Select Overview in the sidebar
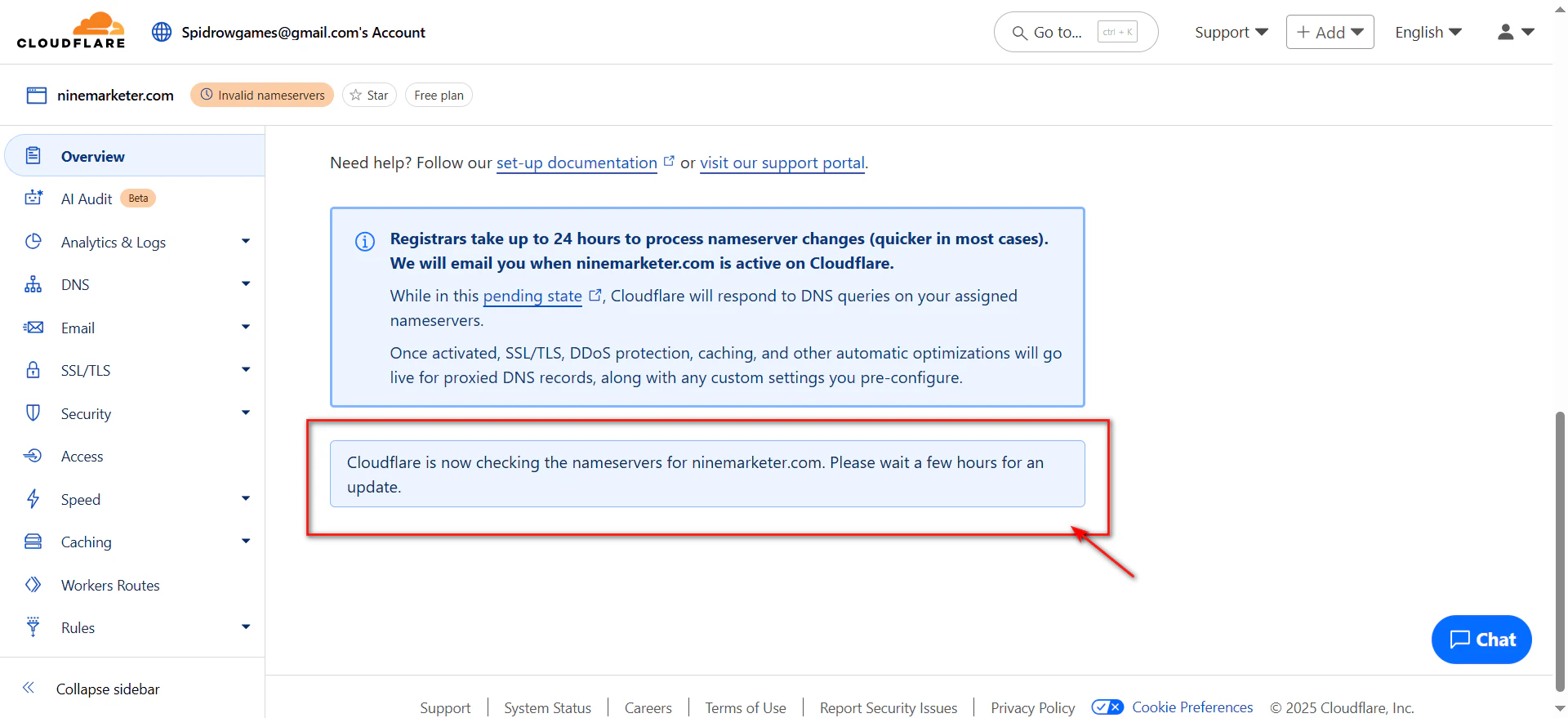1568x718 pixels. (136, 155)
